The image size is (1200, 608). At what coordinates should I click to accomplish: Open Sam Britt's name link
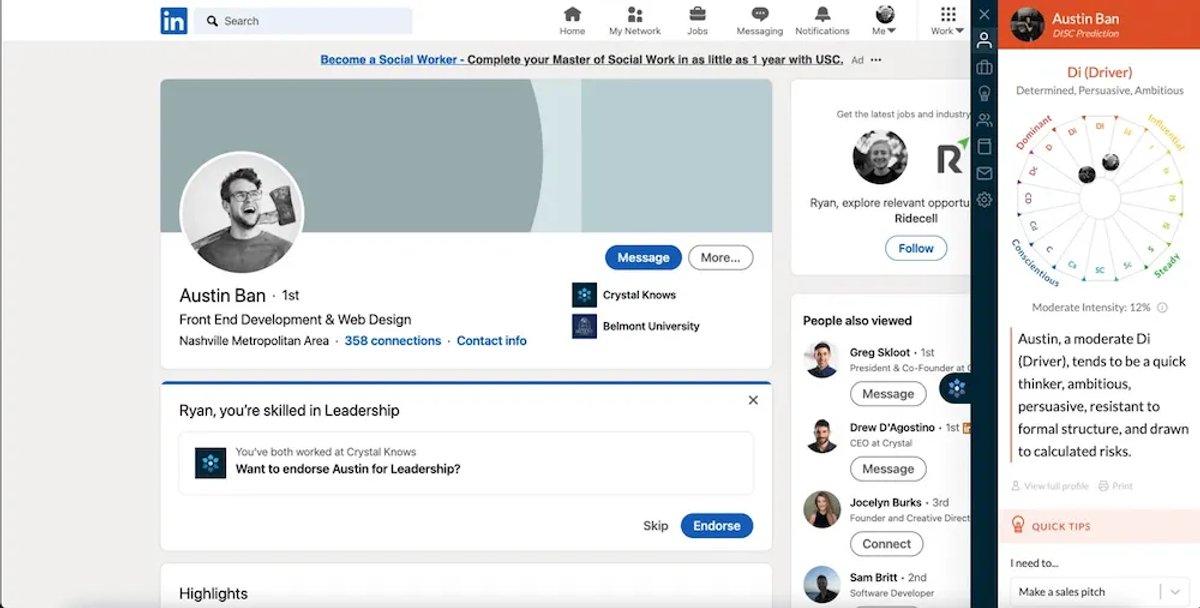(x=875, y=578)
